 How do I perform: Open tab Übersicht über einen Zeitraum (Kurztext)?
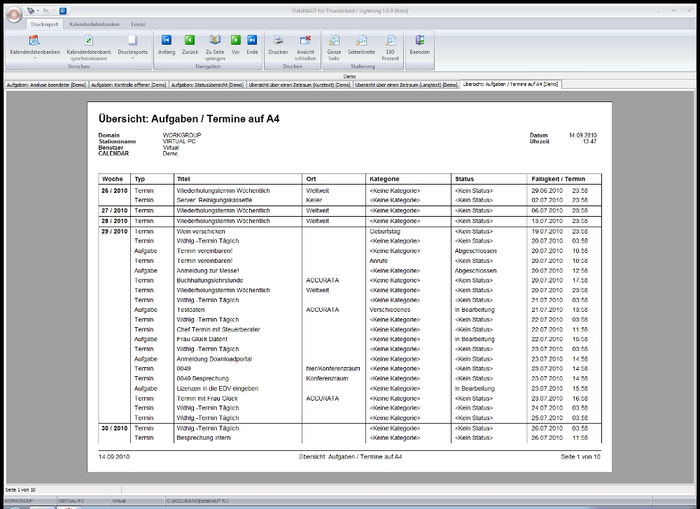pyautogui.click(x=300, y=85)
